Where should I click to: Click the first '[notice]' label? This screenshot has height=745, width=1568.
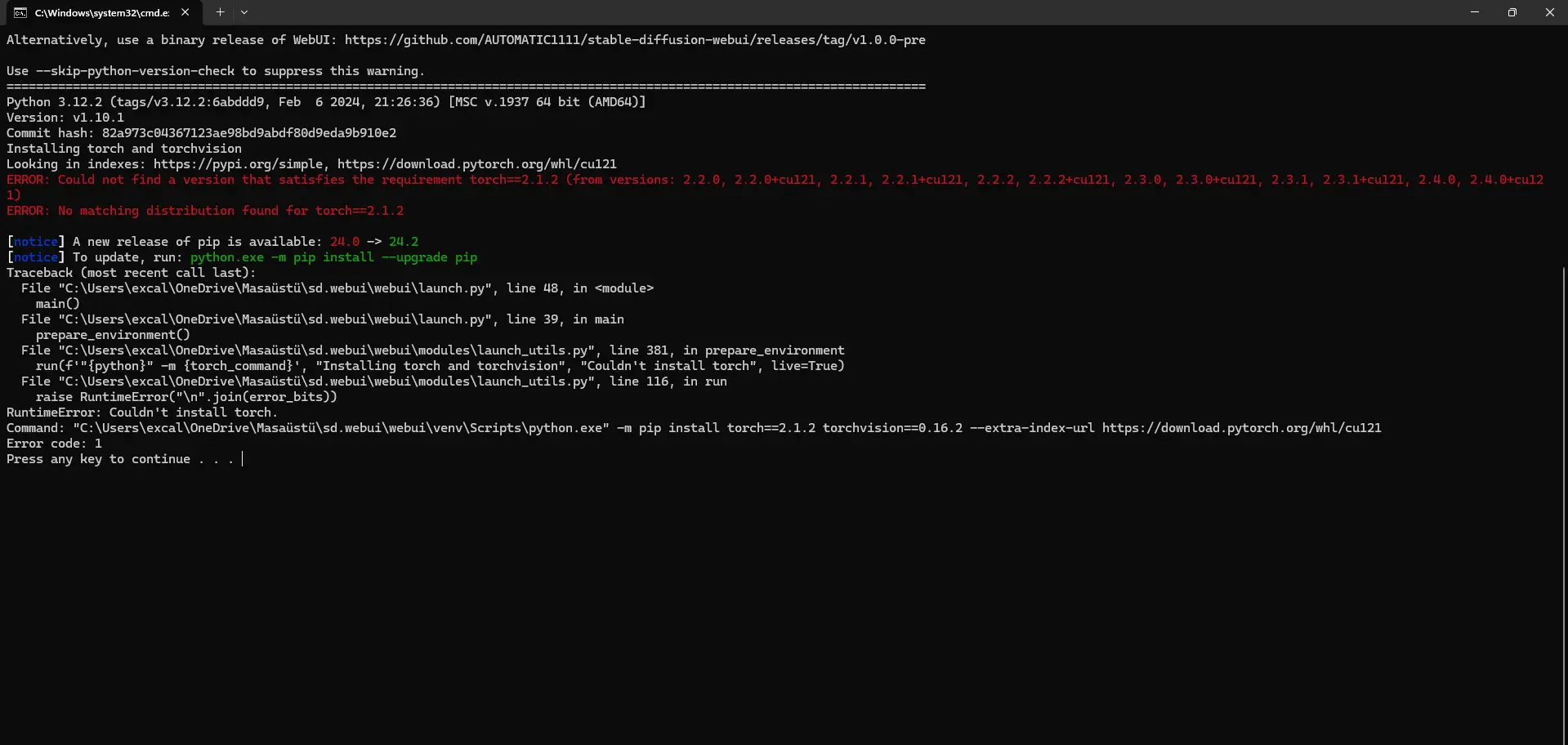click(x=36, y=242)
